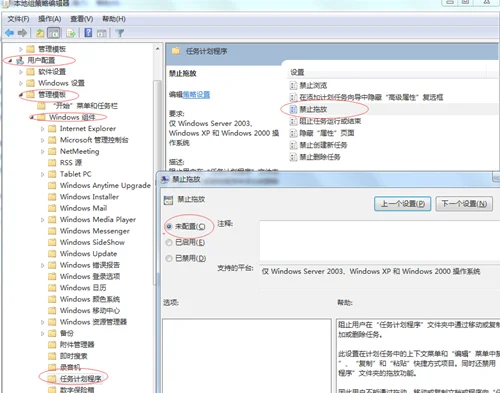Image resolution: width=500 pixels, height=393 pixels.
Task: Select the Windows 颜色系统 tree item
Action: (90, 299)
